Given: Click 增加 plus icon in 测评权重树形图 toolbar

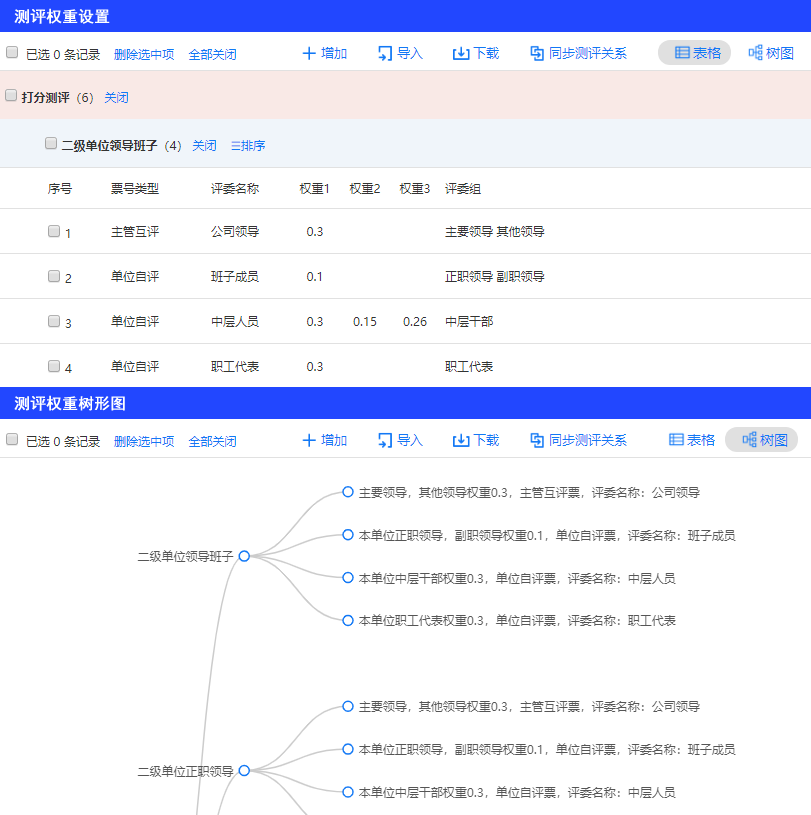Looking at the screenshot, I should coord(309,440).
